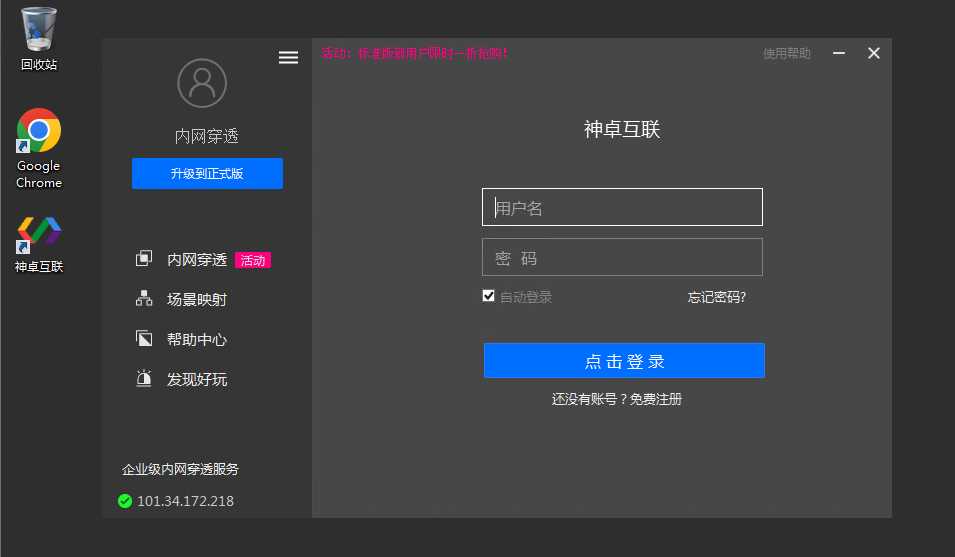This screenshot has width=955, height=557.
Task: Click the 场景映射 sidebar icon
Action: (x=144, y=298)
